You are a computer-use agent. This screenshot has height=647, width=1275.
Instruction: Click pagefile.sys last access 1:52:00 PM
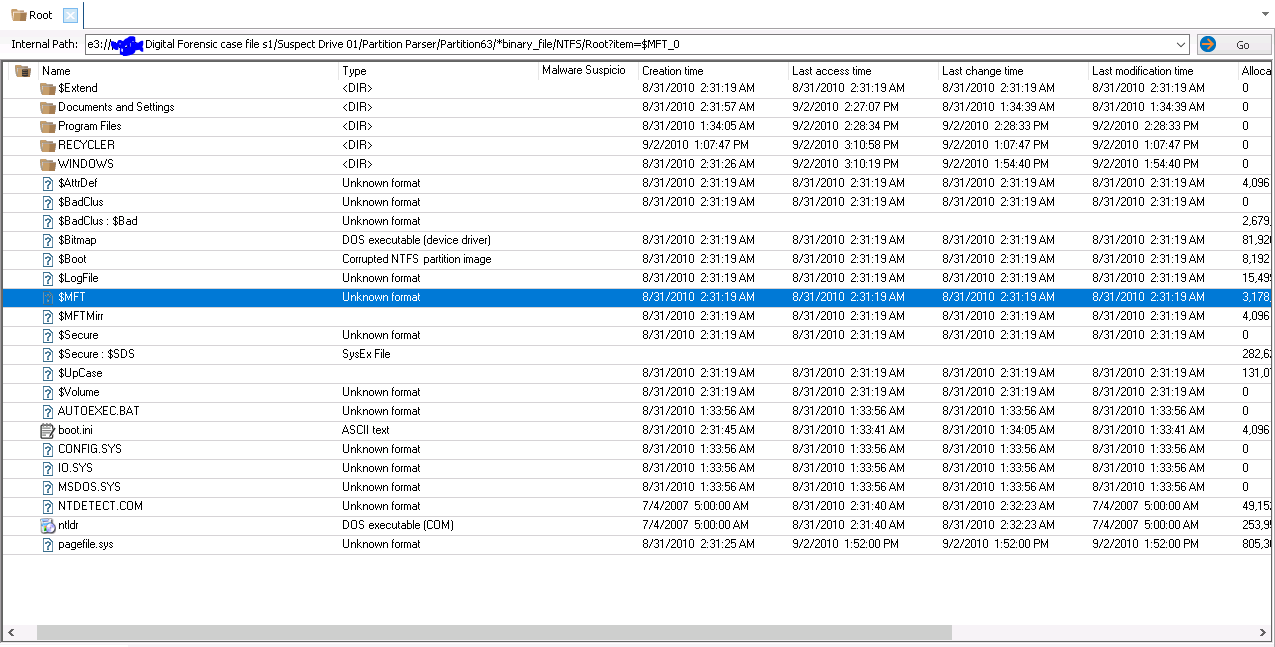[x=845, y=544]
